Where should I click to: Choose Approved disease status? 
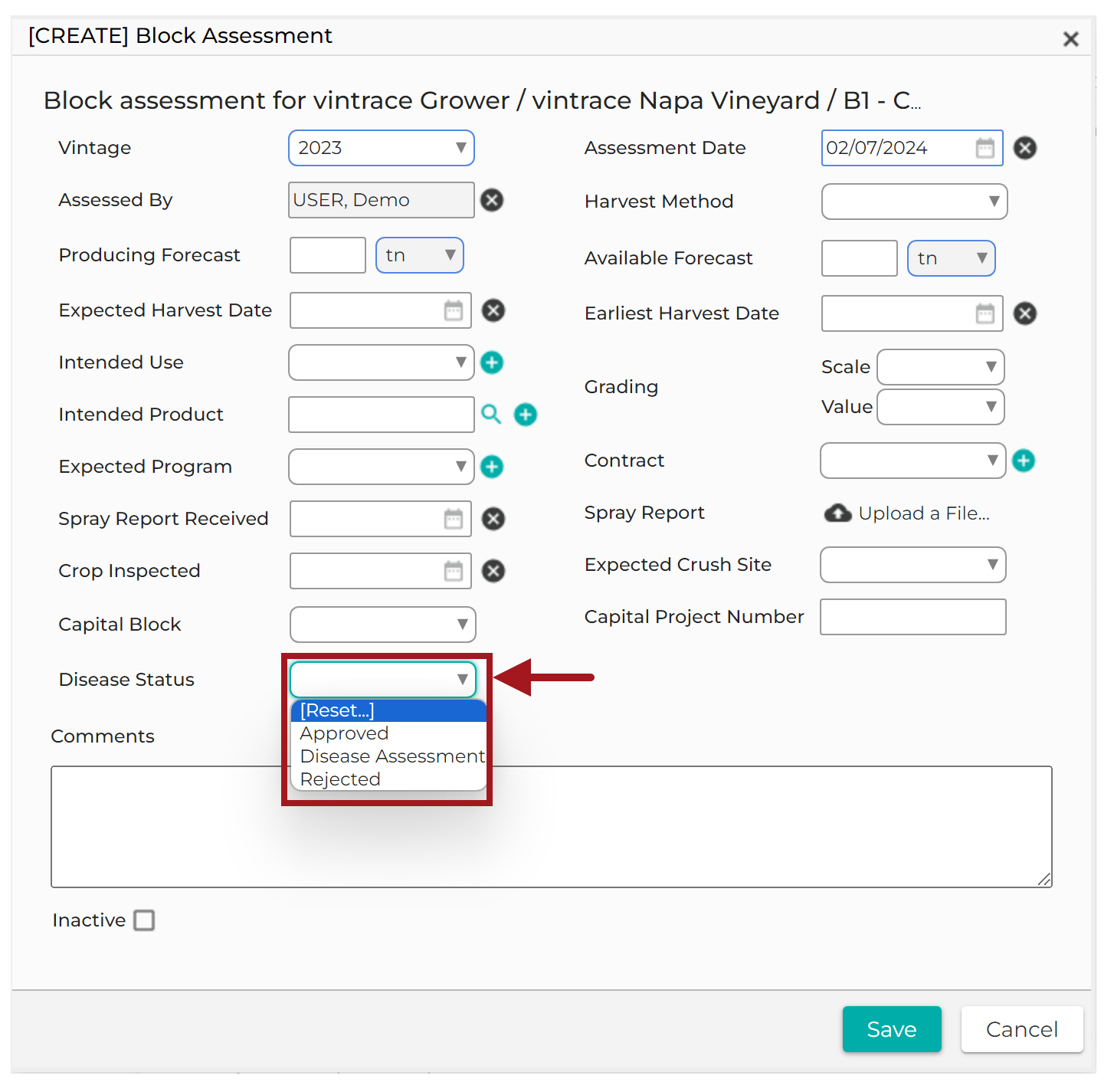point(389,733)
